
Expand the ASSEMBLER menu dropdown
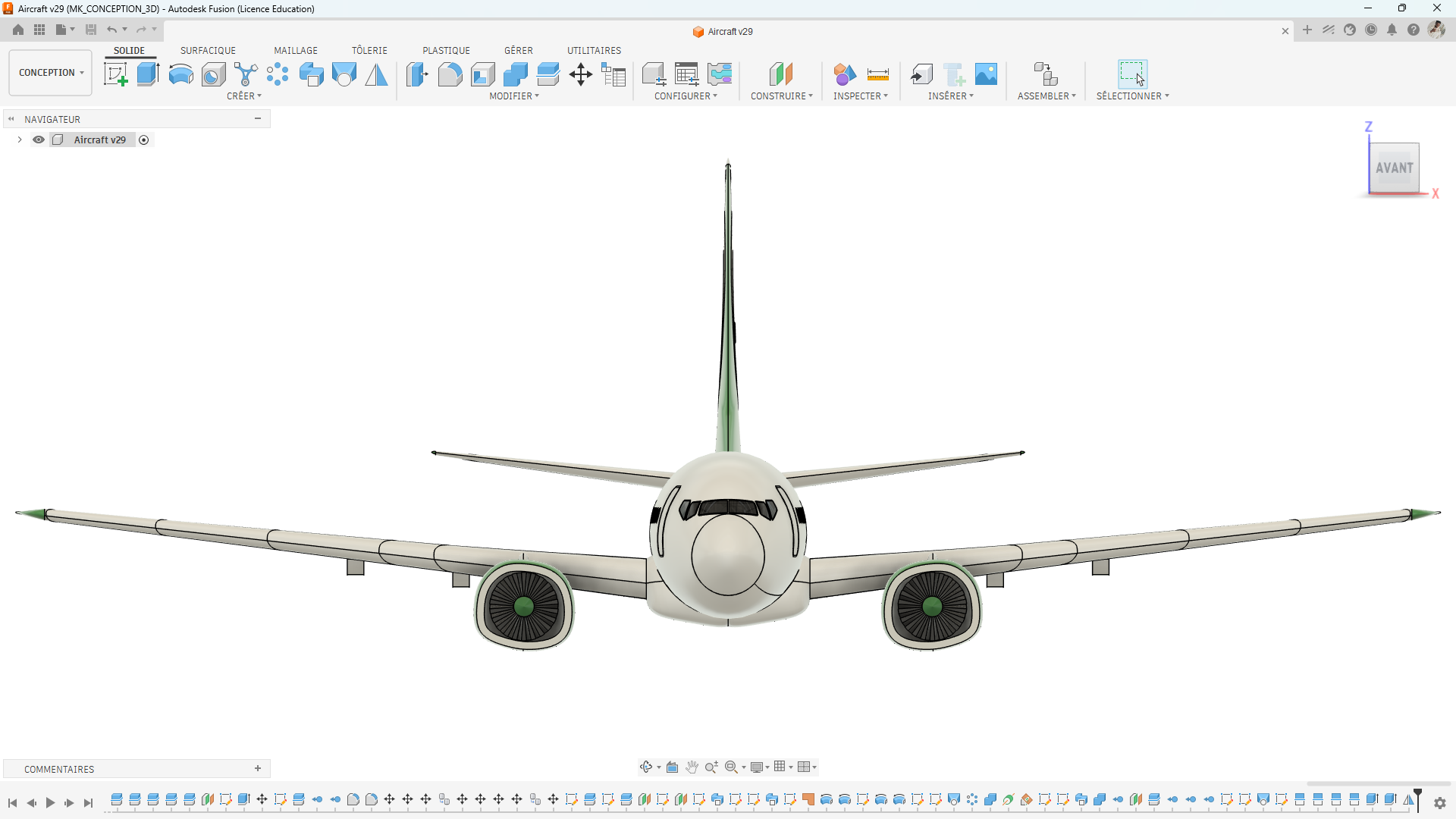[x=1046, y=96]
